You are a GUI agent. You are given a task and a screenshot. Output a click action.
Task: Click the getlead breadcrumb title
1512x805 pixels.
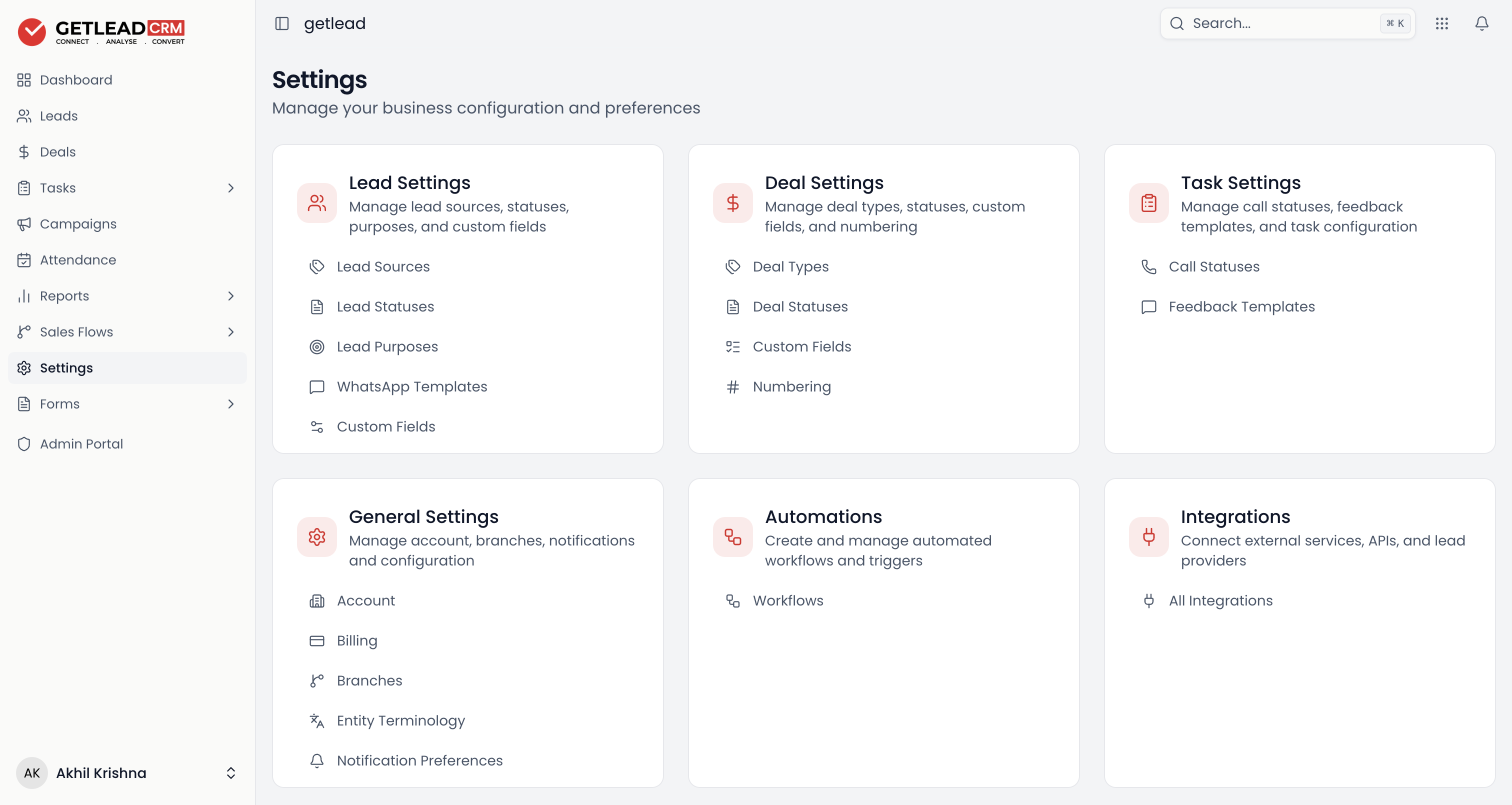tap(334, 23)
